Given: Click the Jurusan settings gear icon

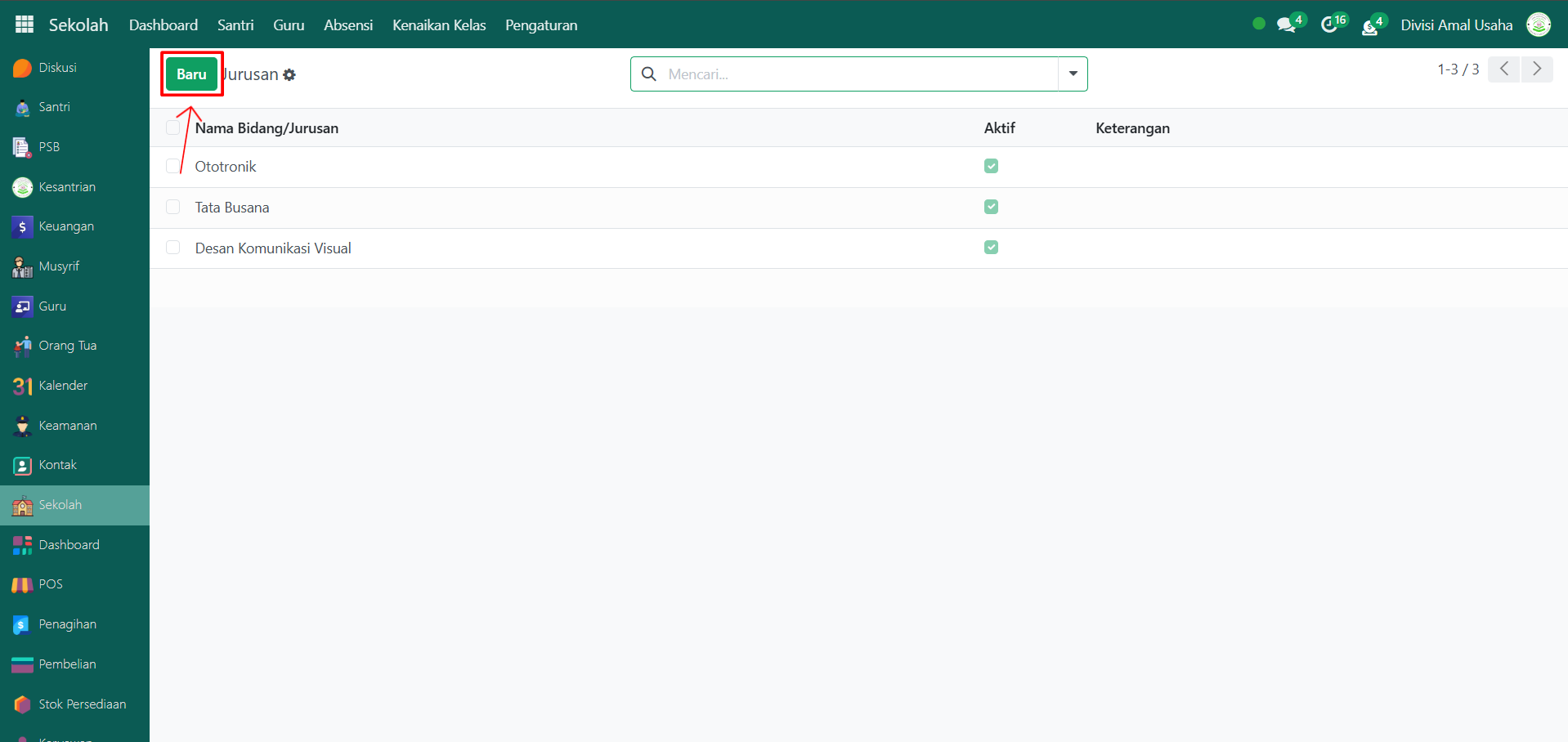Looking at the screenshot, I should pyautogui.click(x=289, y=75).
